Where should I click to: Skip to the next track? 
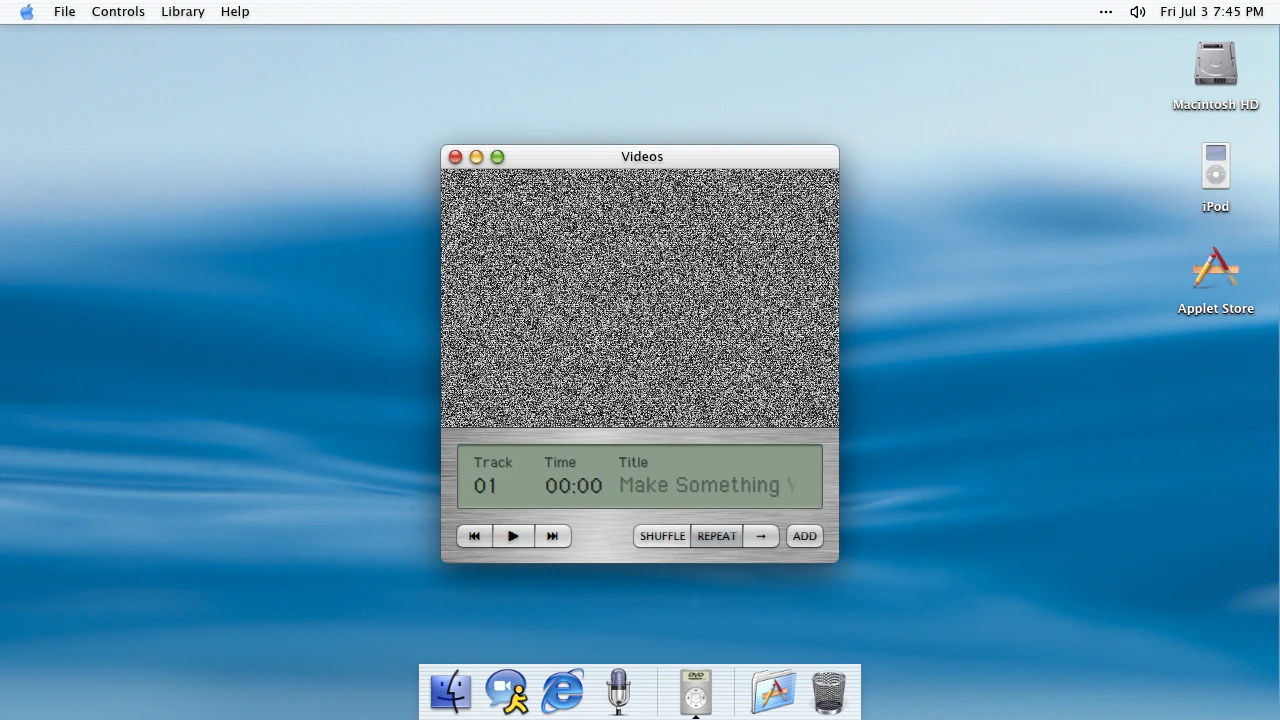(x=552, y=536)
